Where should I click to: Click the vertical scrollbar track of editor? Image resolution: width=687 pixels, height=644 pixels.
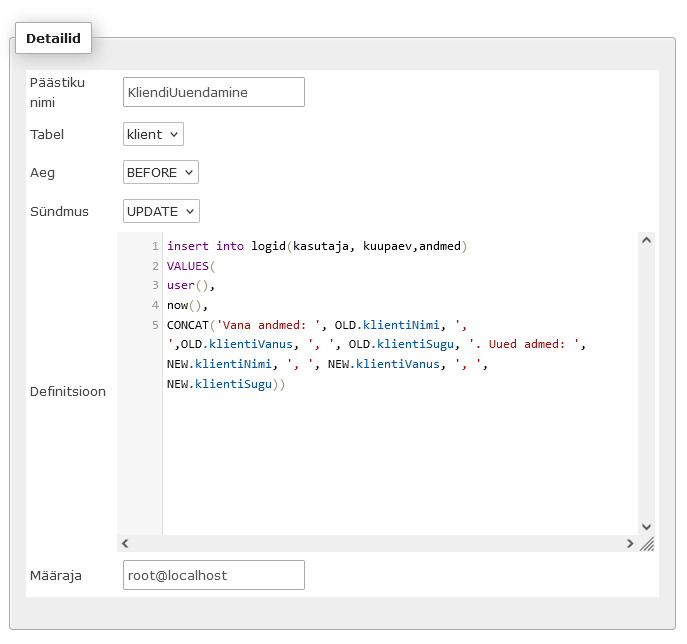(x=646, y=383)
